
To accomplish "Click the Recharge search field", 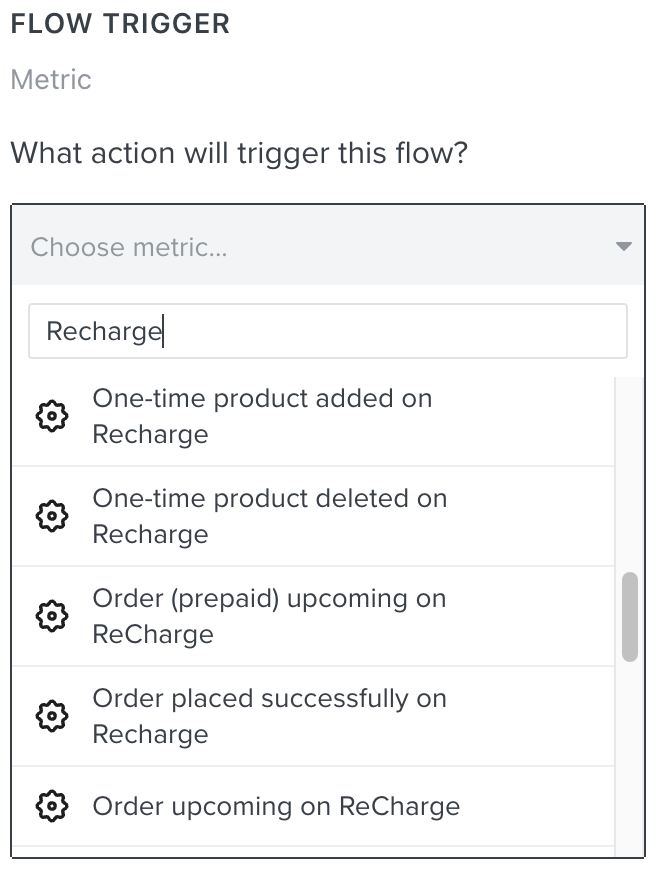I will pos(328,331).
